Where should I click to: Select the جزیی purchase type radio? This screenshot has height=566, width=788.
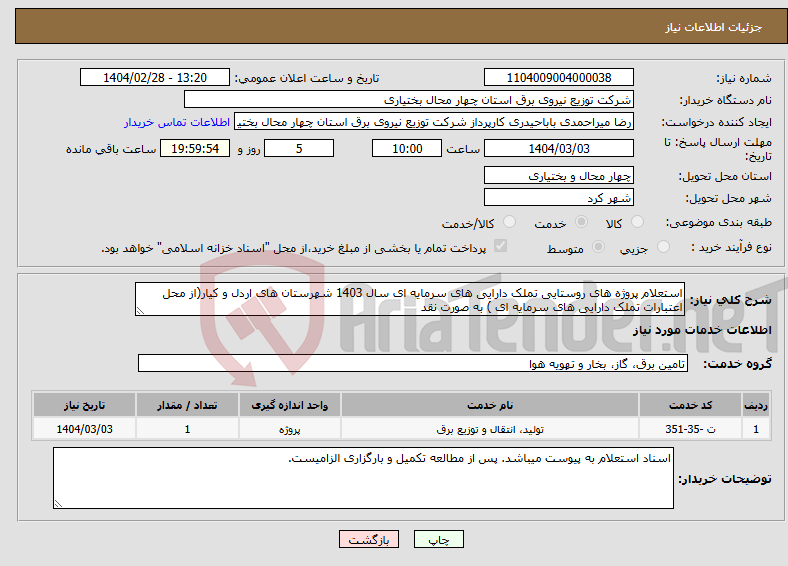[663, 246]
